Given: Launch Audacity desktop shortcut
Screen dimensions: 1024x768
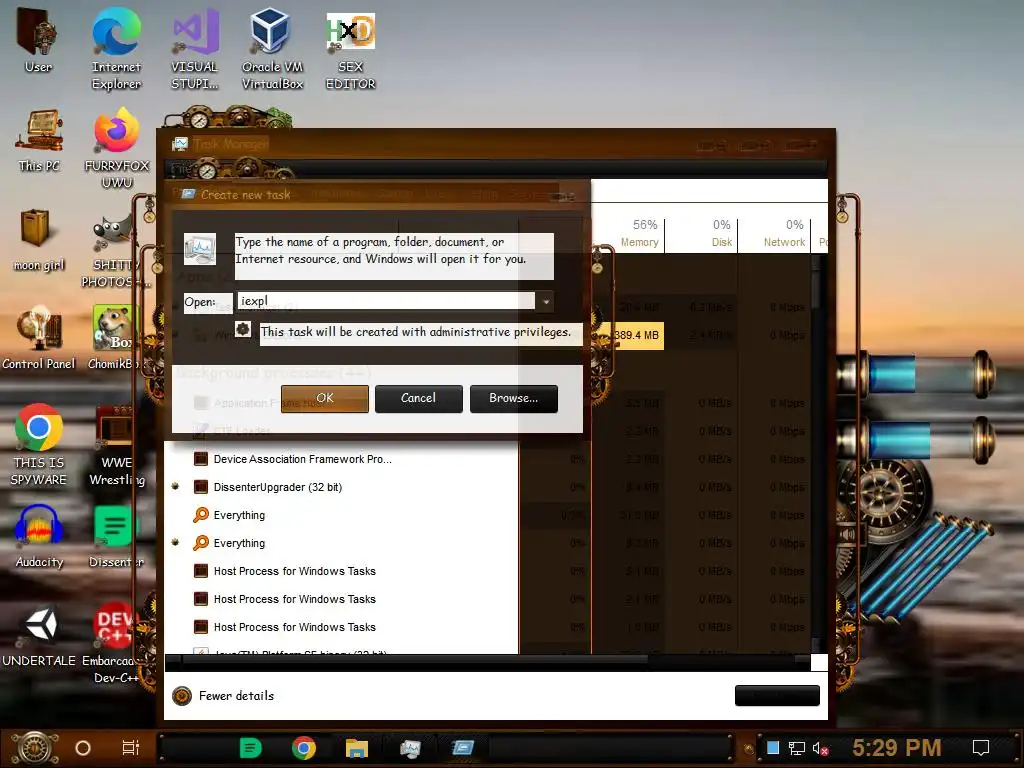Looking at the screenshot, I should tap(39, 537).
